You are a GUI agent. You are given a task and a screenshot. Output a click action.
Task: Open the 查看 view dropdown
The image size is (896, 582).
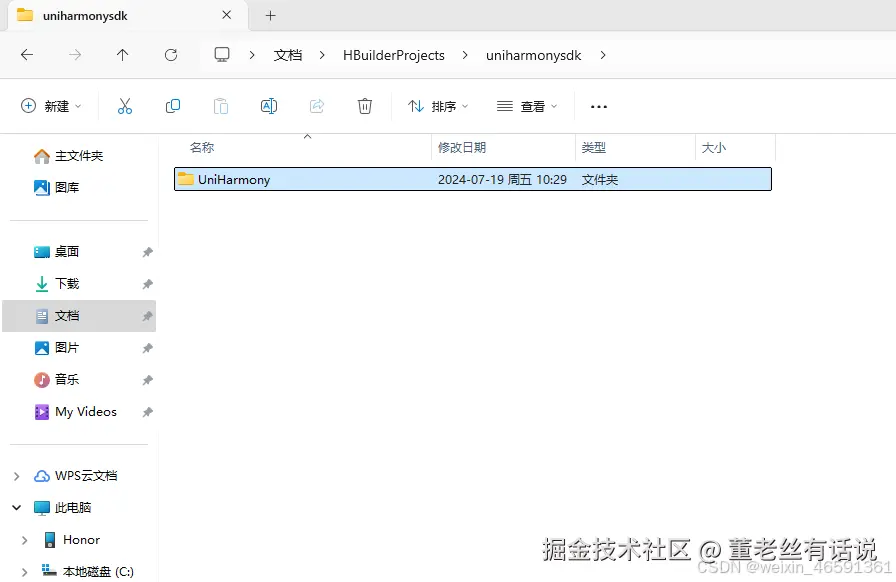tap(526, 106)
